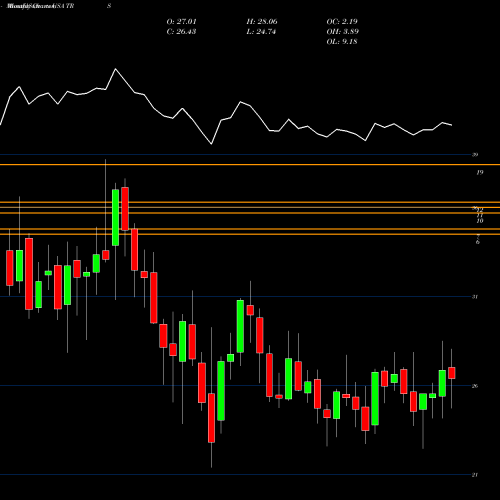500x500 pixels.
Task: Click the '10' level label on right
Action: [x=480, y=221]
